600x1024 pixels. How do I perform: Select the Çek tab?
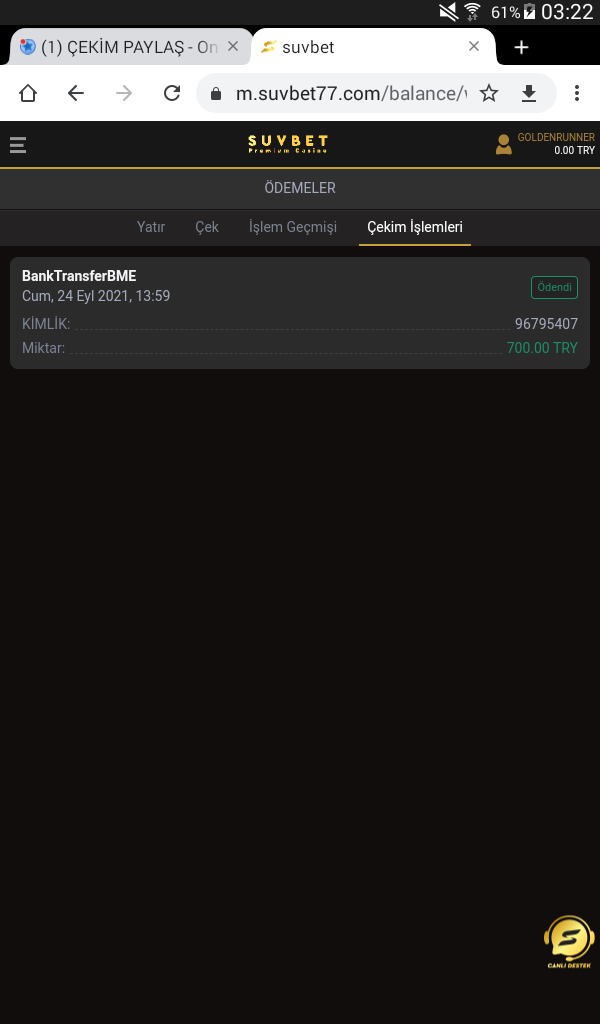pyautogui.click(x=207, y=227)
